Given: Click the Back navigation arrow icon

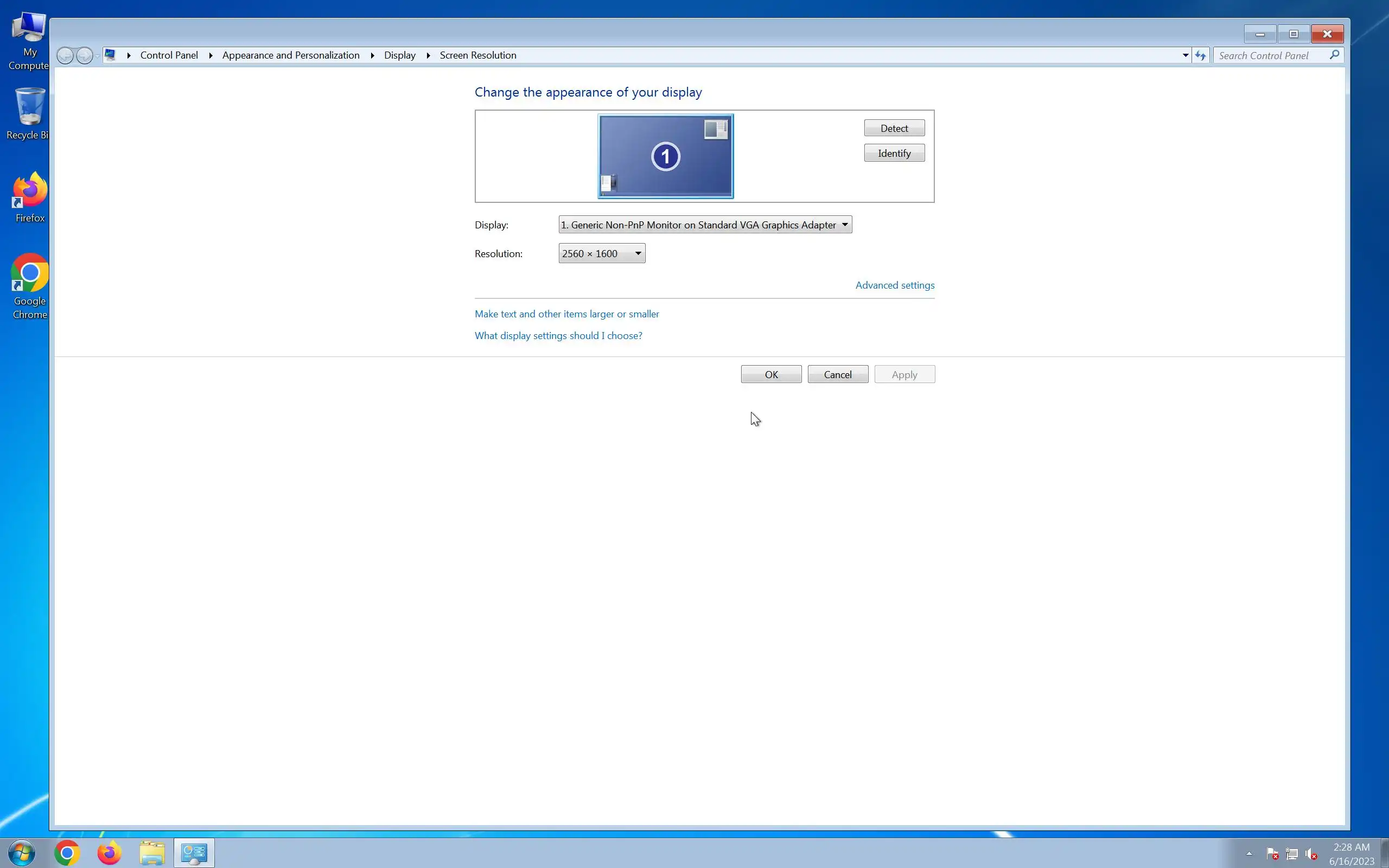Looking at the screenshot, I should (x=65, y=56).
